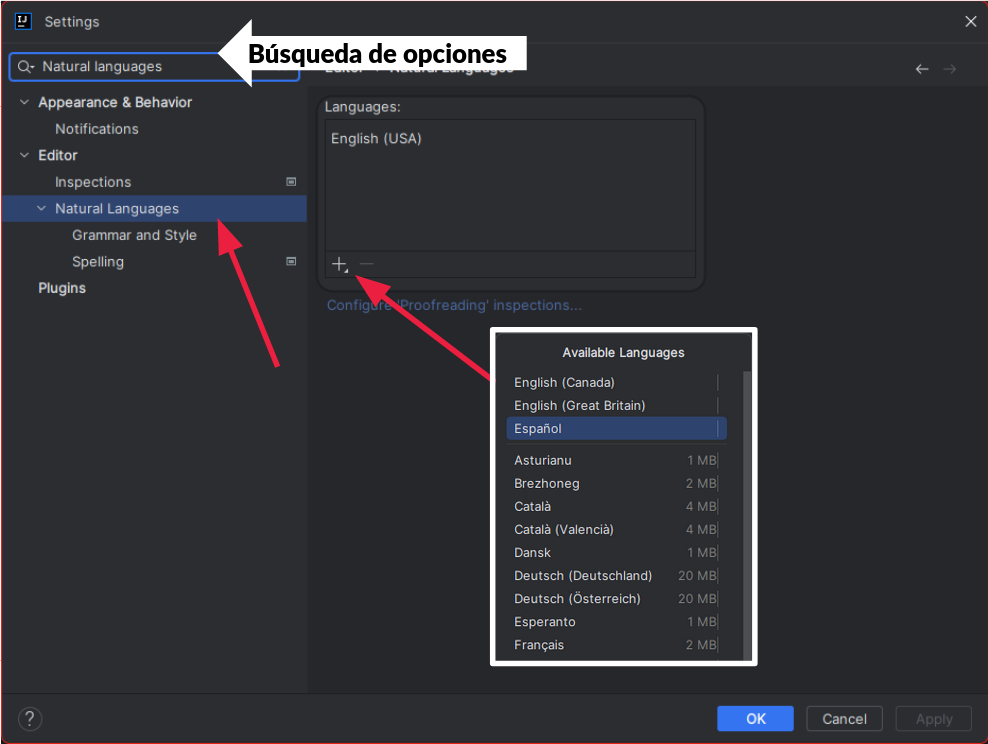This screenshot has width=988, height=744.
Task: Open Configure Proofreading inspections link
Action: pos(454,305)
